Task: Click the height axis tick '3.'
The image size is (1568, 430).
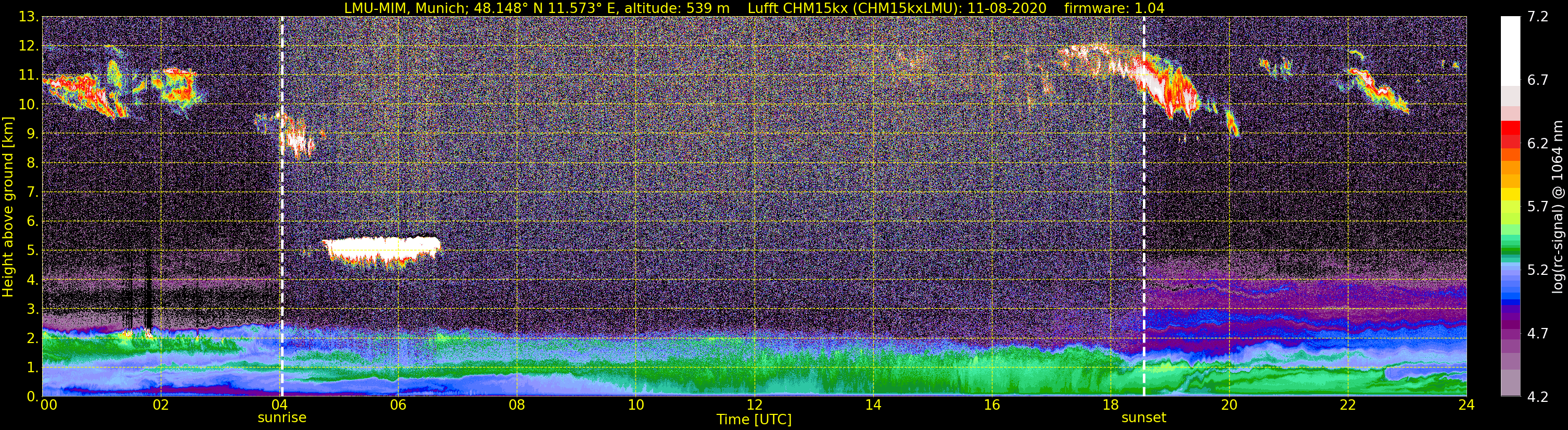Action: (32, 309)
